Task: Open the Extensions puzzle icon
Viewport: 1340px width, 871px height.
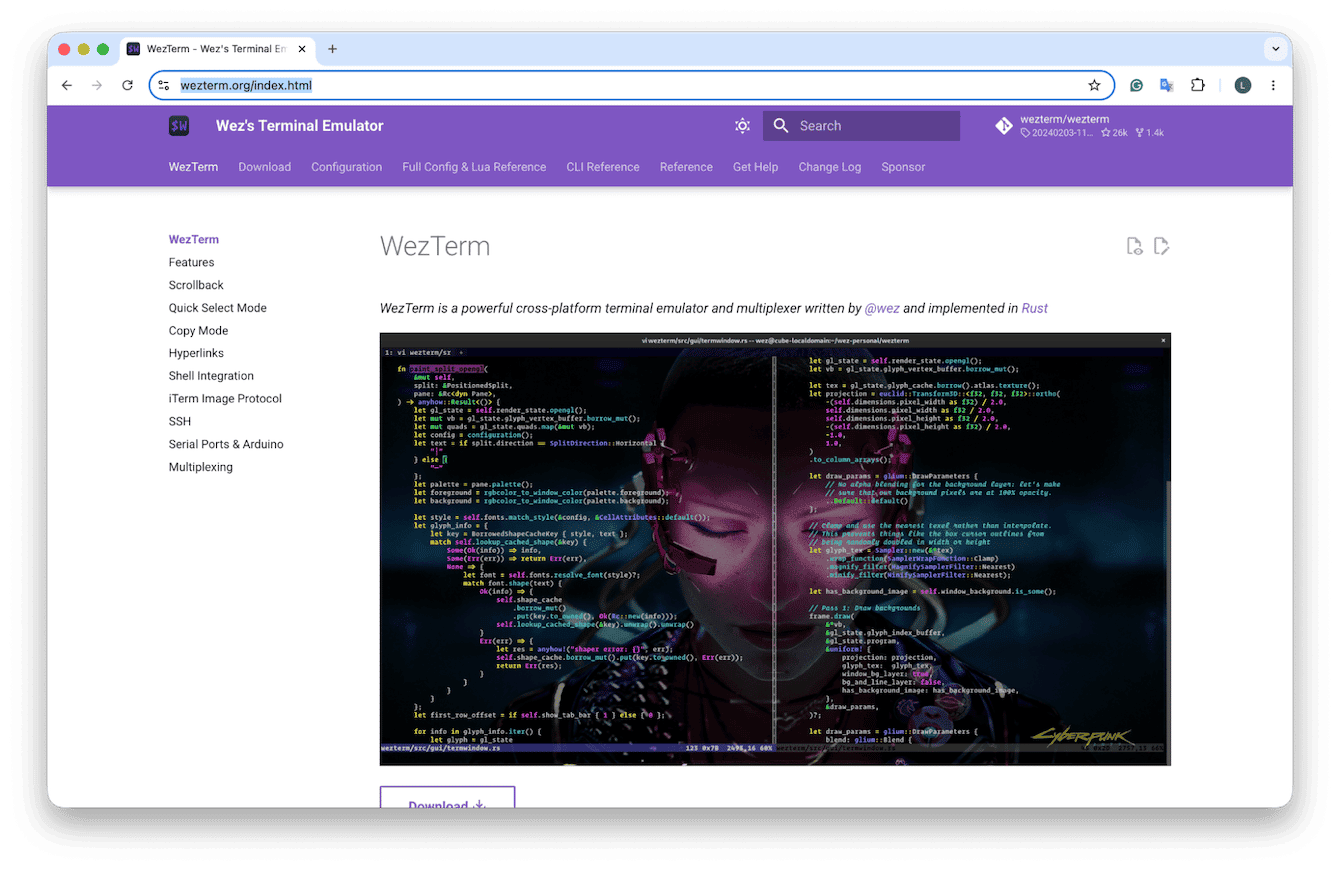Action: click(1198, 86)
